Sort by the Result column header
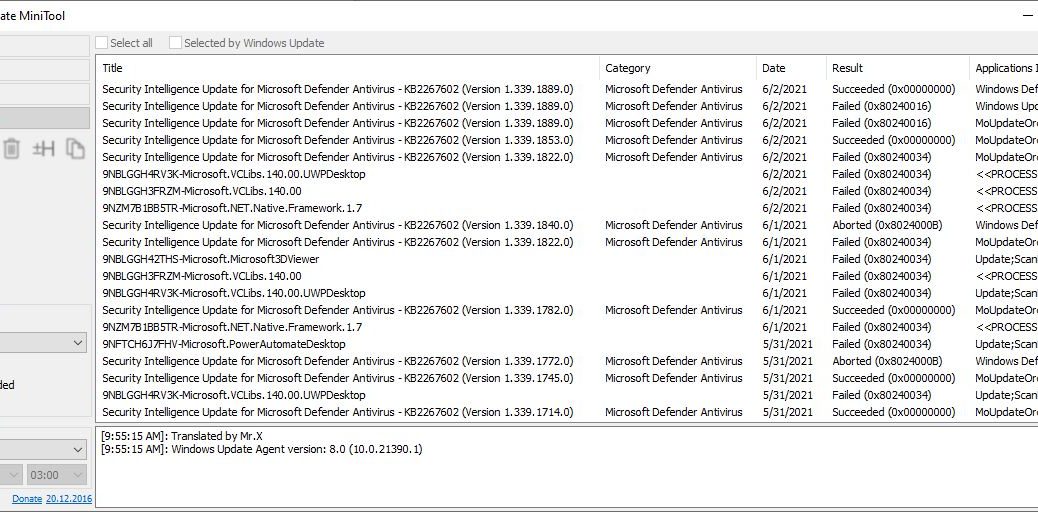Viewport: 1038px width, 512px height. (898, 68)
